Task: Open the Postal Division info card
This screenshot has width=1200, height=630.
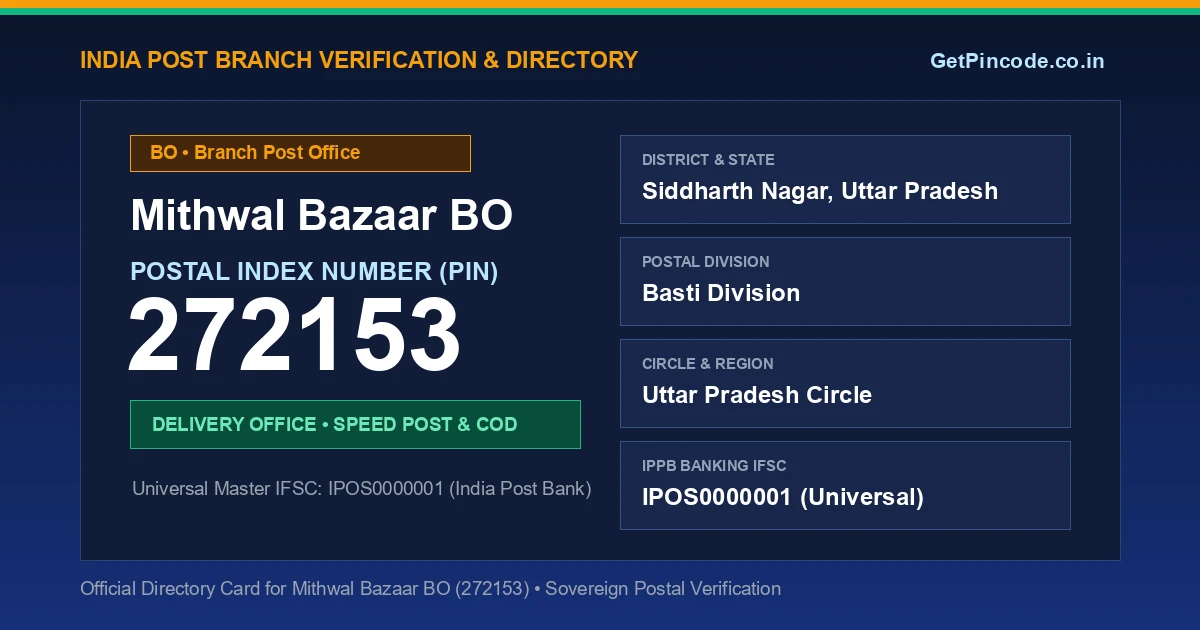Action: tap(845, 281)
